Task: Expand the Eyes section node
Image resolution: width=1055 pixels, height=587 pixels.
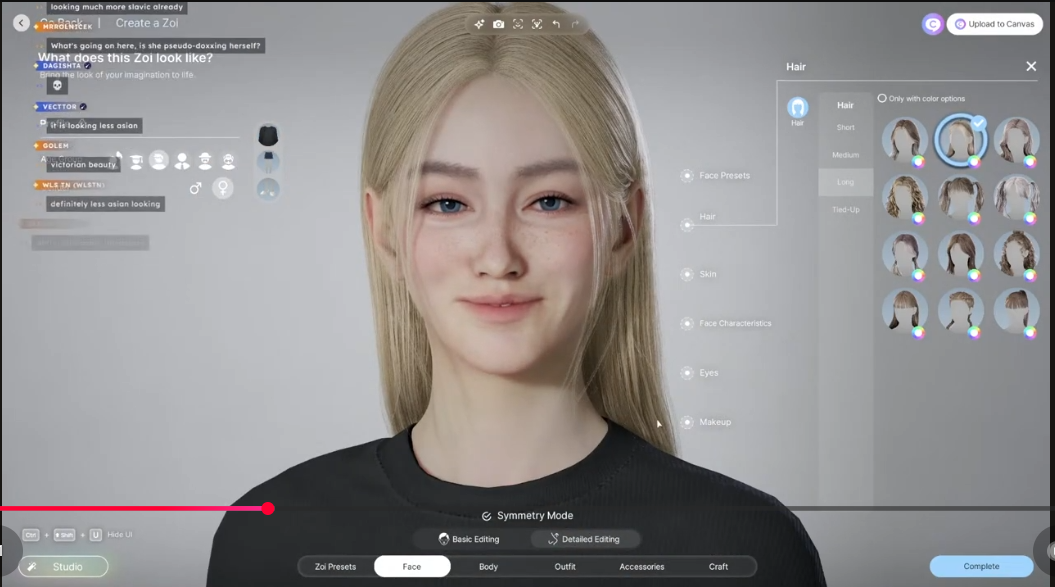Action: 687,373
